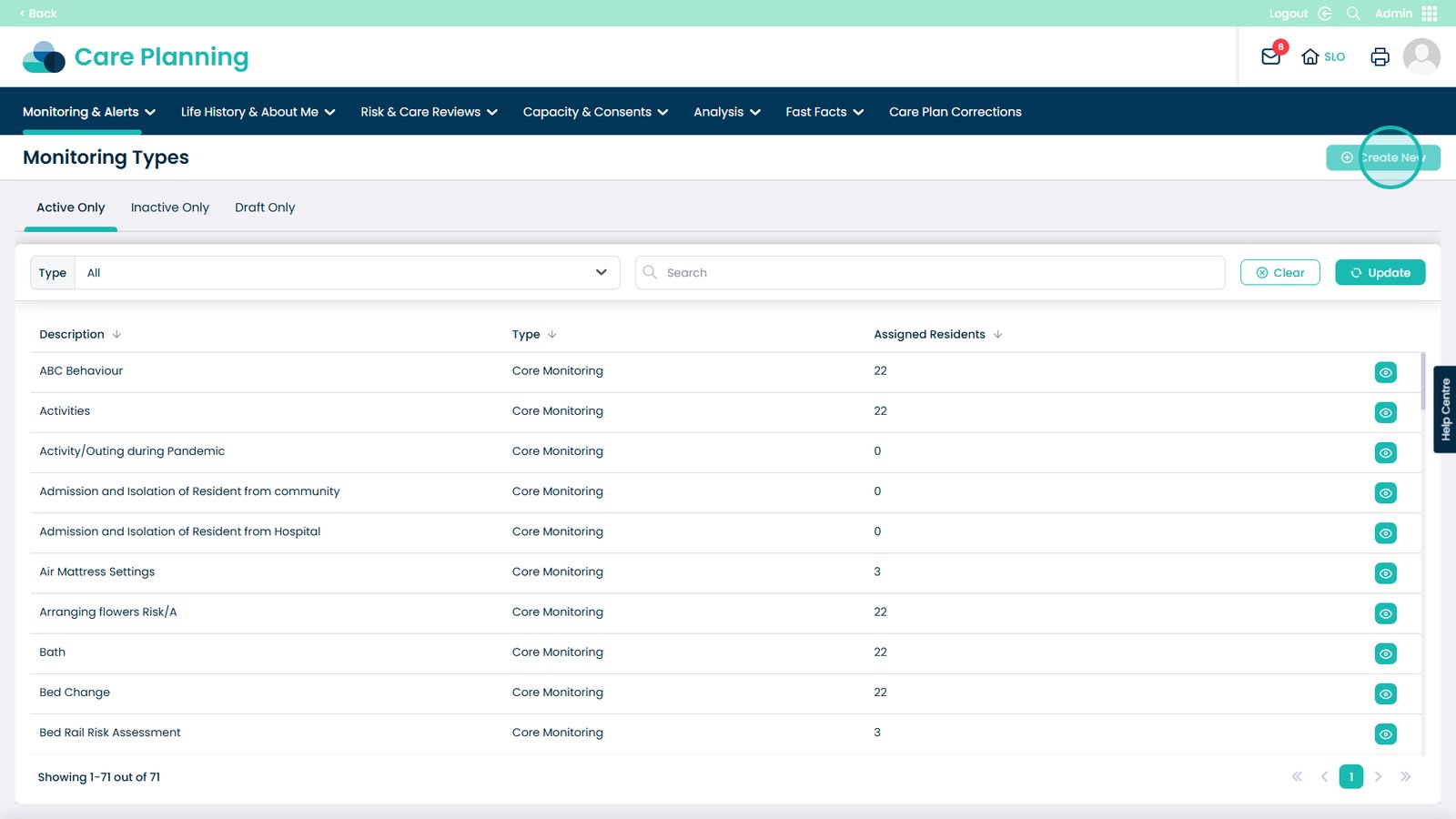The width and height of the screenshot is (1456, 819).
Task: Sort by Description column arrow
Action: [x=116, y=335]
